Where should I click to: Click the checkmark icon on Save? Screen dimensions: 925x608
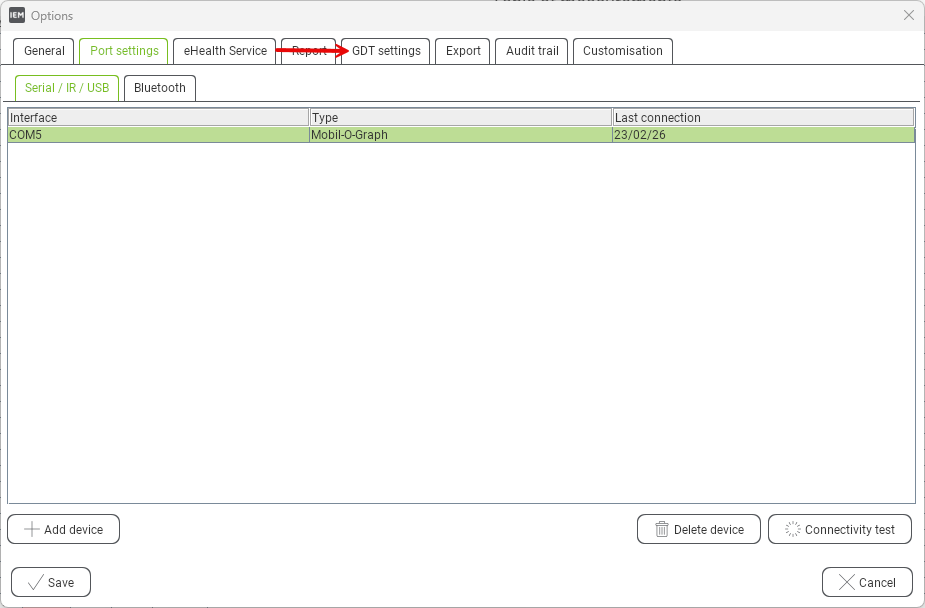[35, 582]
